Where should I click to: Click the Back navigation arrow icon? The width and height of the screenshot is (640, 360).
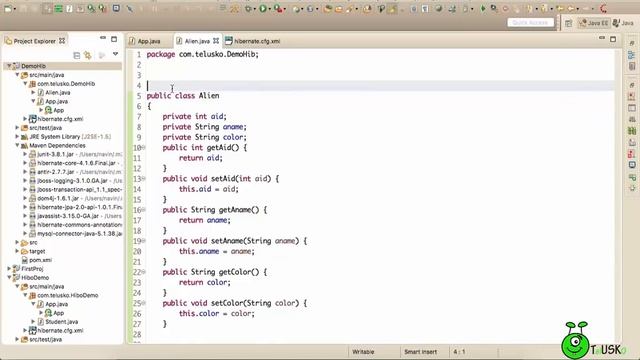point(571,9)
